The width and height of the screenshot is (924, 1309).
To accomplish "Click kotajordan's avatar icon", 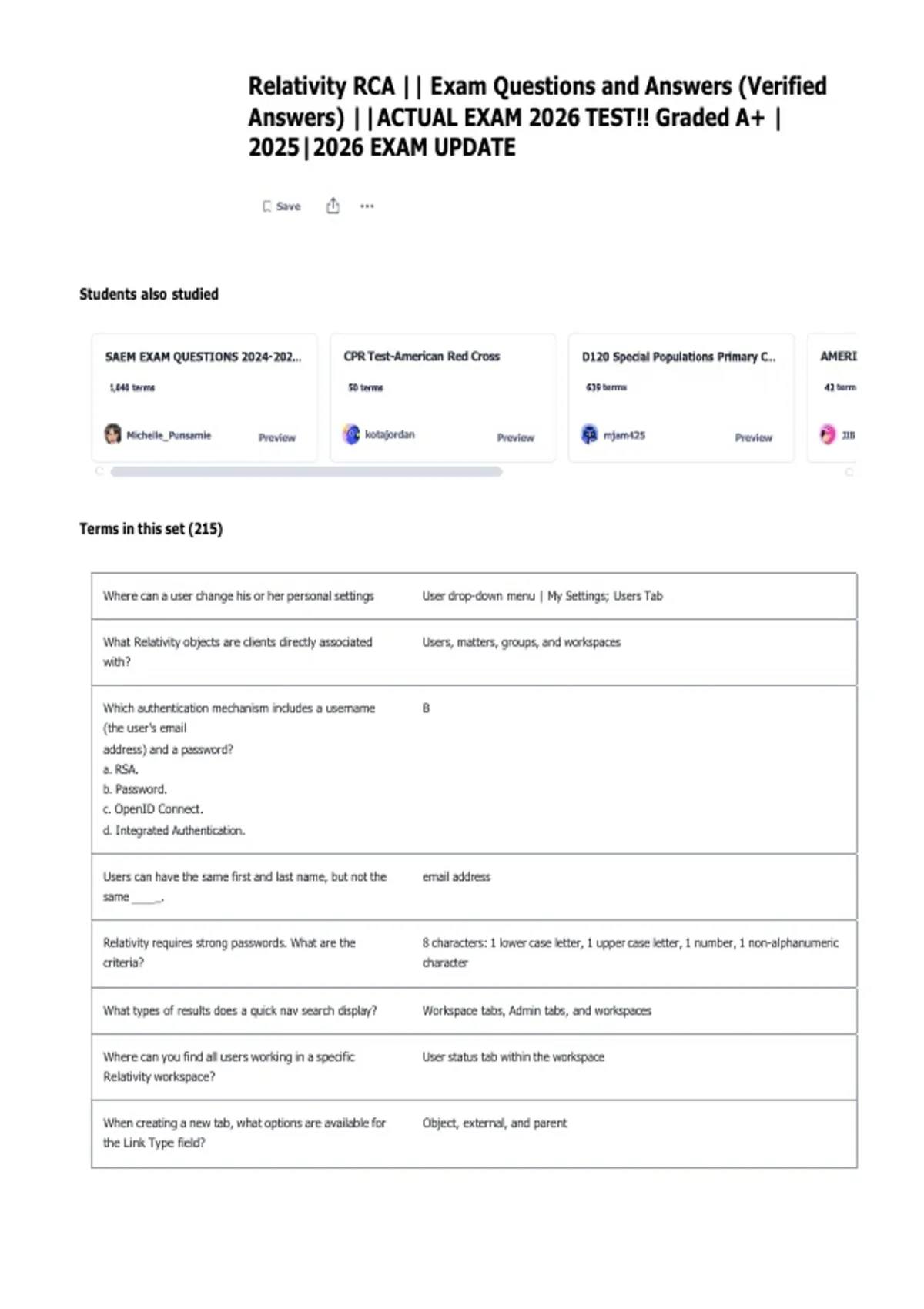I will coord(351,434).
